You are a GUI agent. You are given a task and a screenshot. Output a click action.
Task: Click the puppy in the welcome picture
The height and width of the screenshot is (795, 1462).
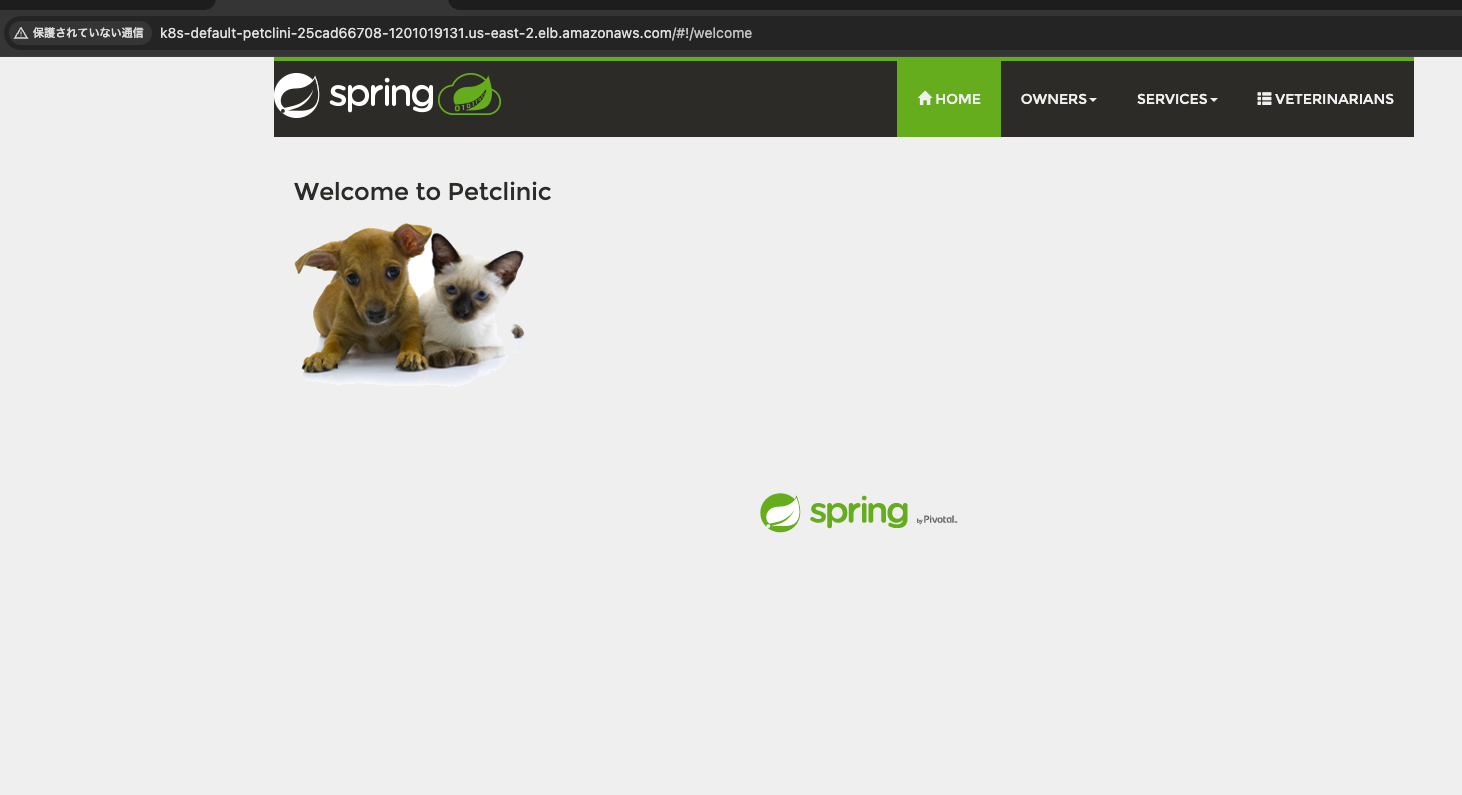pyautogui.click(x=363, y=297)
